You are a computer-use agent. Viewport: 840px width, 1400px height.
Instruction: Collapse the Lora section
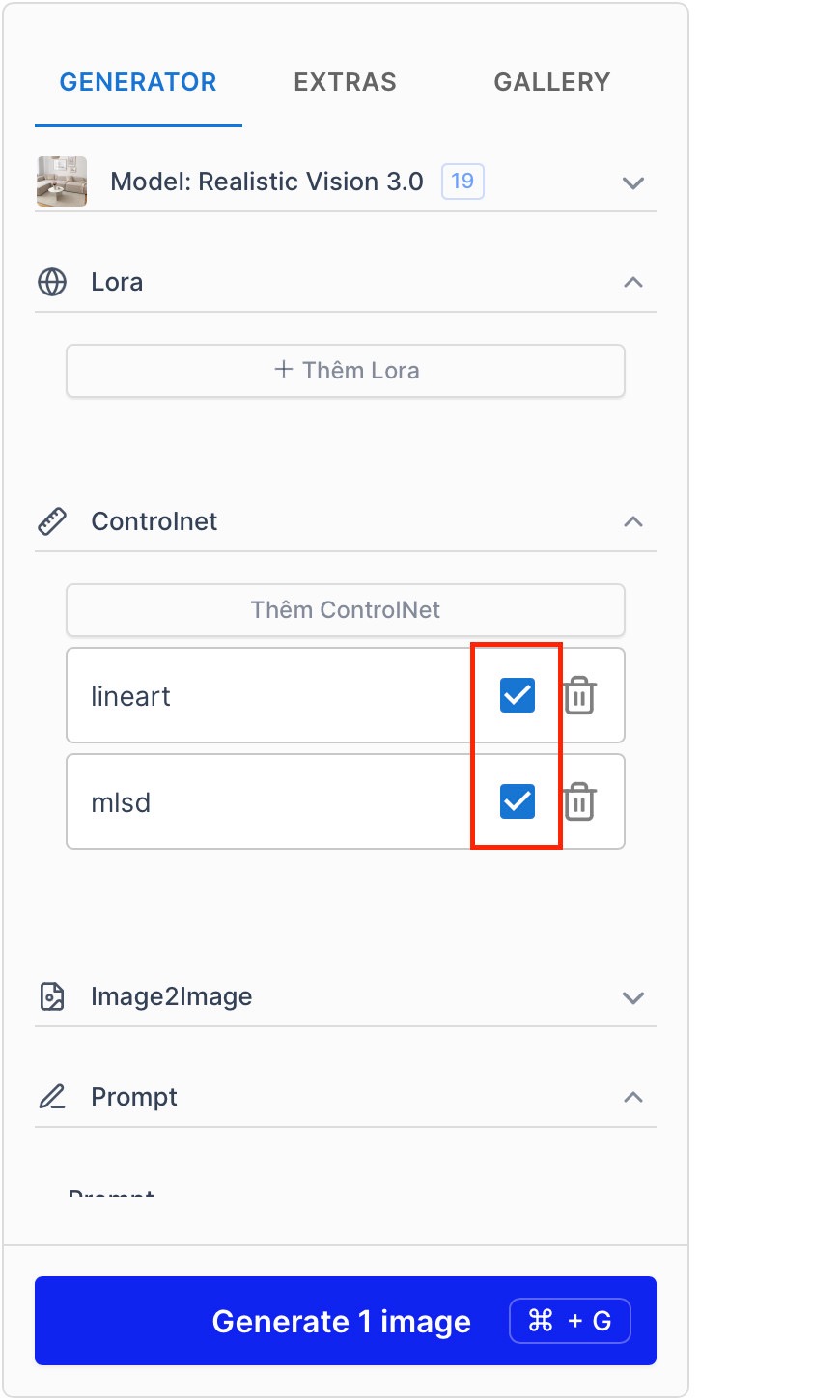[x=633, y=282]
